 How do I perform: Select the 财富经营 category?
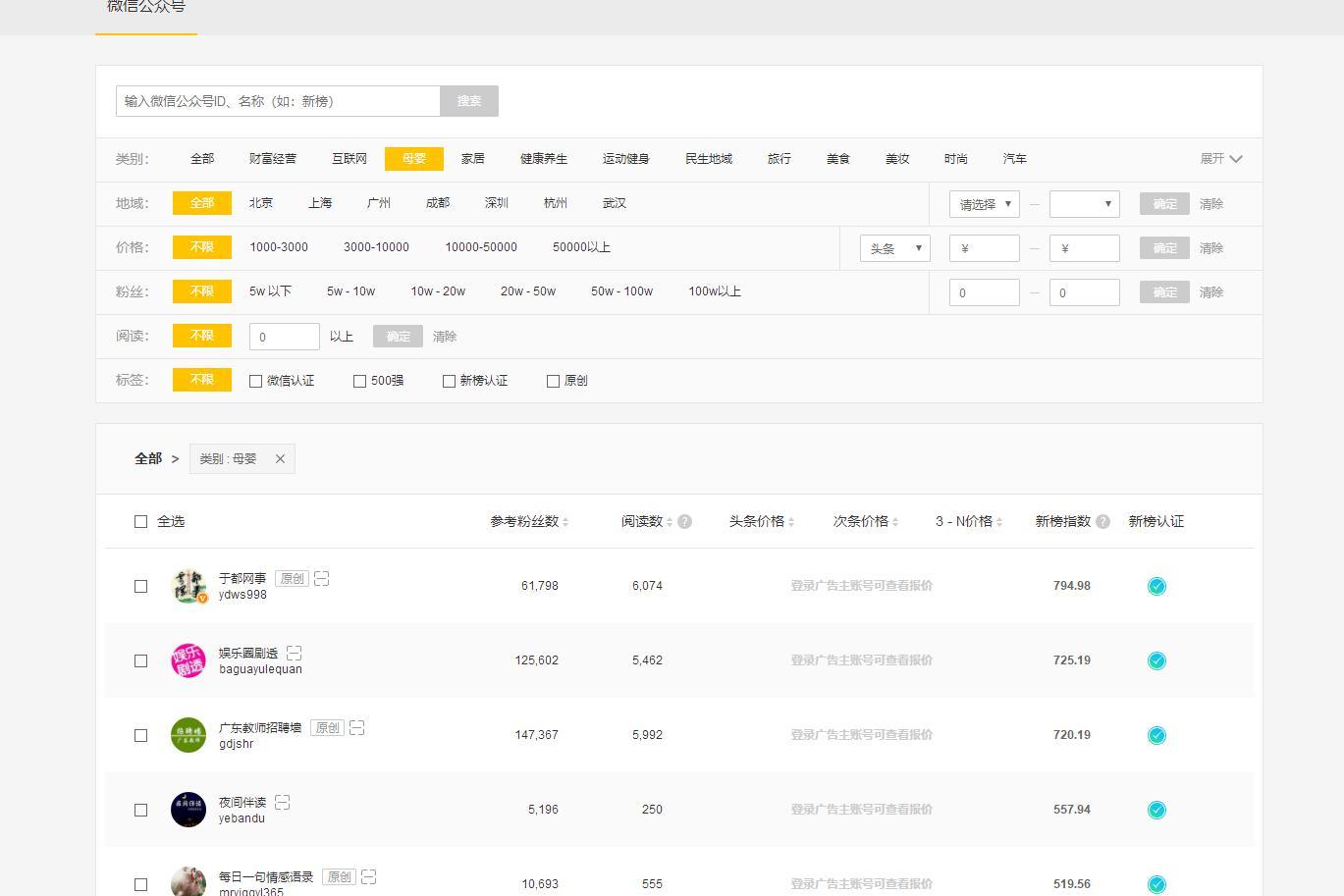pyautogui.click(x=273, y=159)
